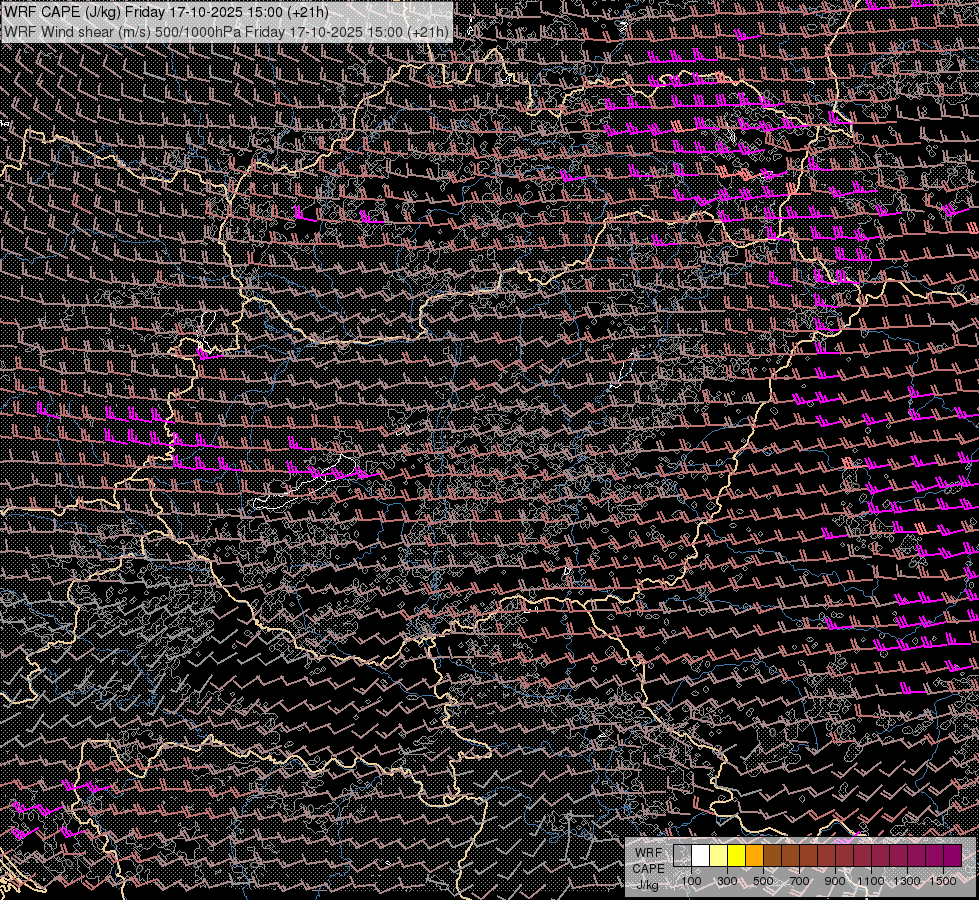The image size is (979, 900).
Task: Select the pale yellow CAPE legend swatch
Action: point(718,855)
